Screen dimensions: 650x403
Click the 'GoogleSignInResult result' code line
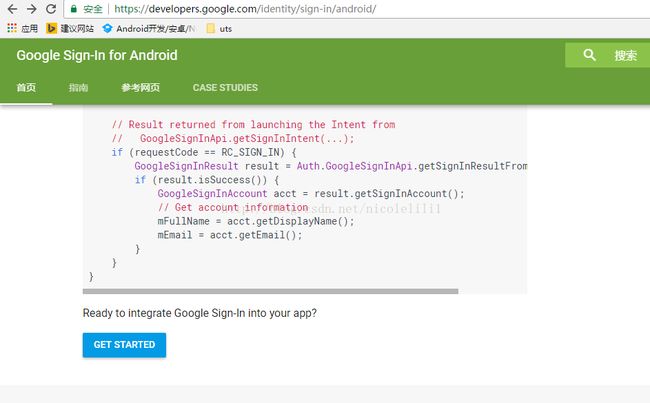point(331,166)
